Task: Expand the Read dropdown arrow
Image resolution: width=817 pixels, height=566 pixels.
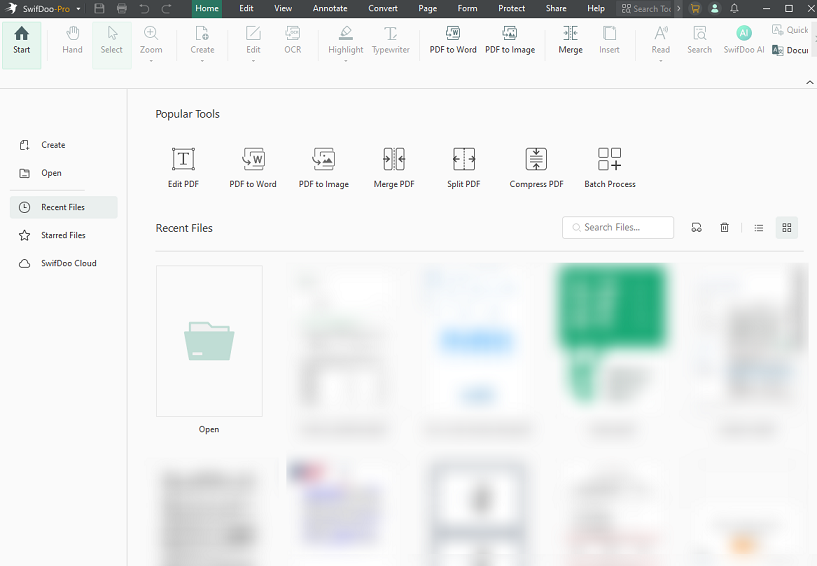Action: tap(661, 61)
